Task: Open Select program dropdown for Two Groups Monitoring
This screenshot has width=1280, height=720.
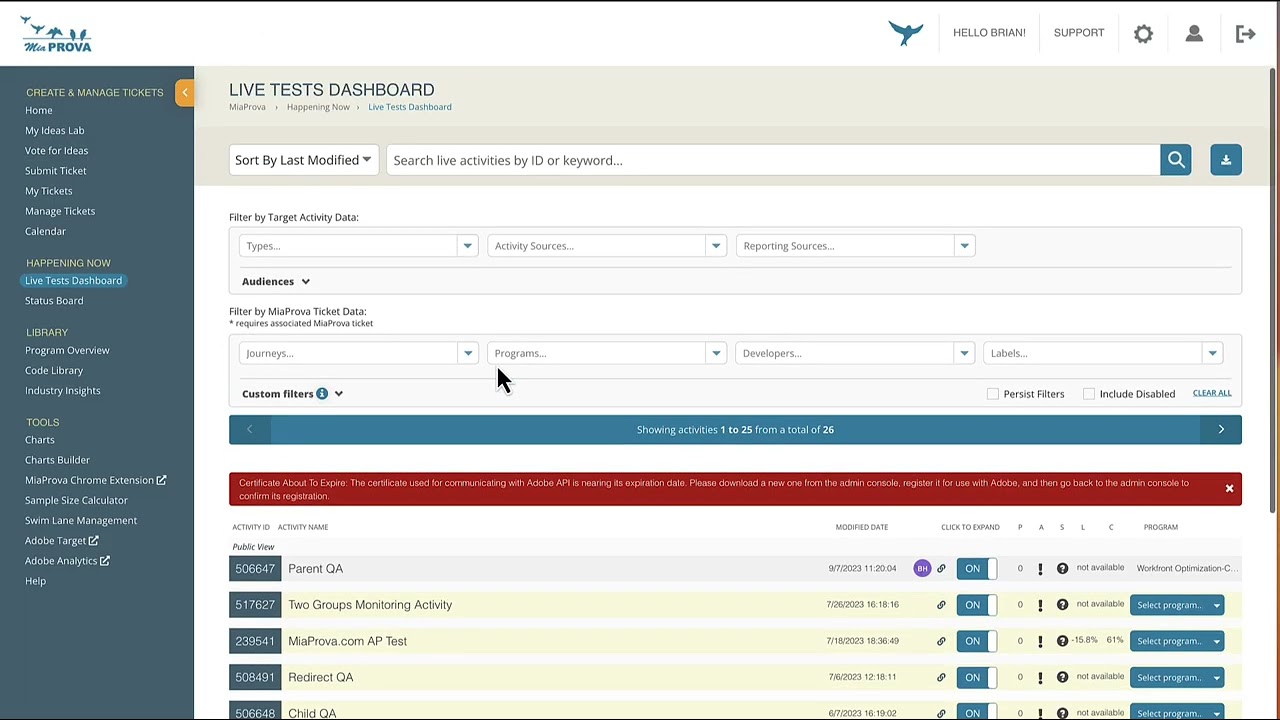Action: coord(1177,605)
